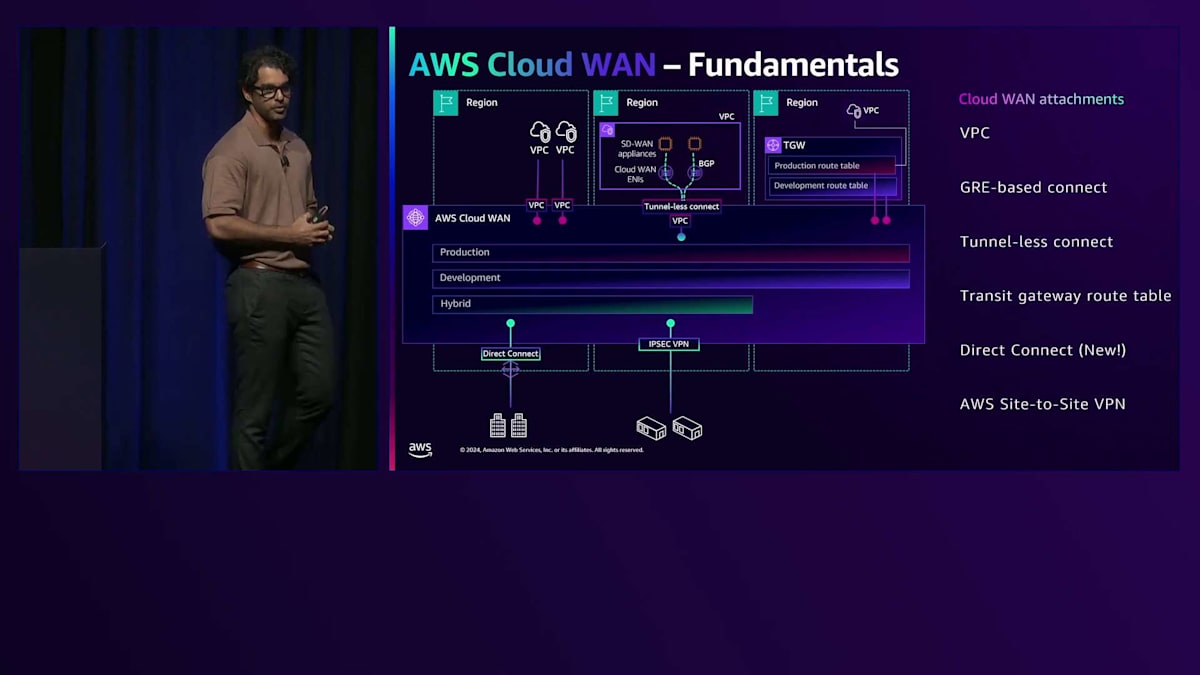Image resolution: width=1200 pixels, height=675 pixels.
Task: Click the TGW transit gateway icon
Action: click(772, 145)
